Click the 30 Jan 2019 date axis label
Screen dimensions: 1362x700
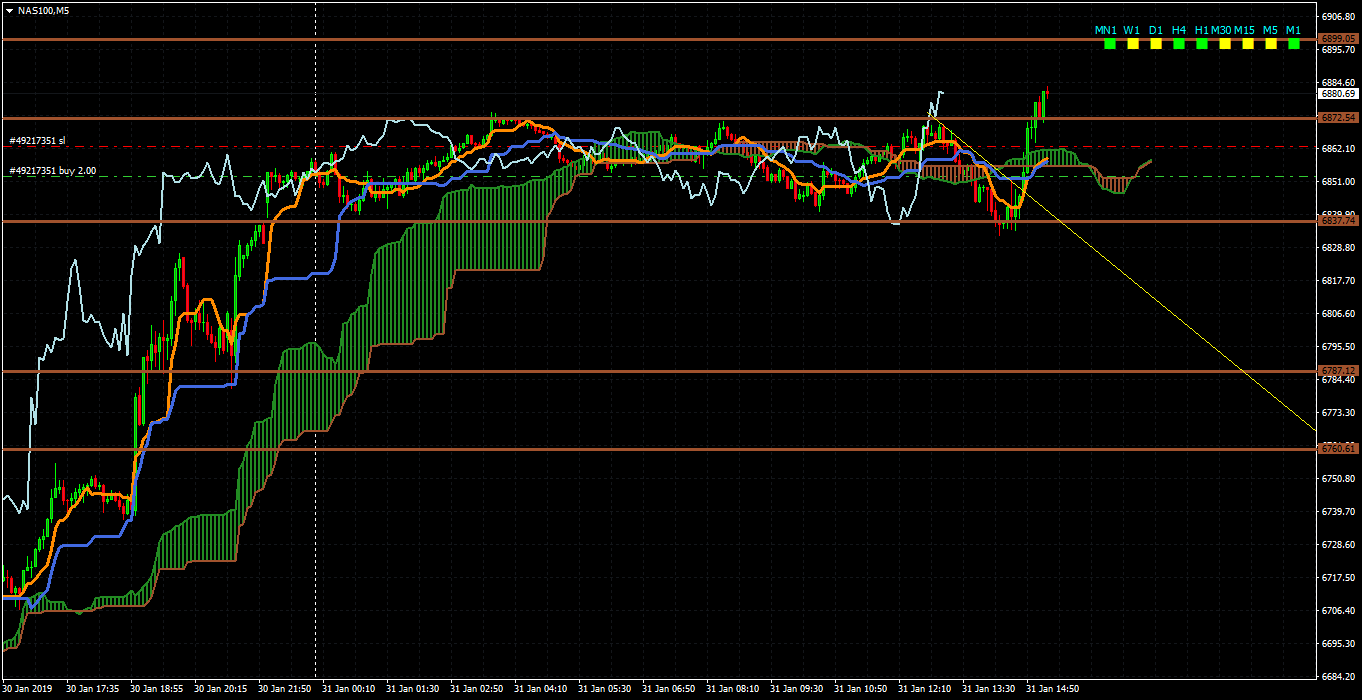(28, 689)
